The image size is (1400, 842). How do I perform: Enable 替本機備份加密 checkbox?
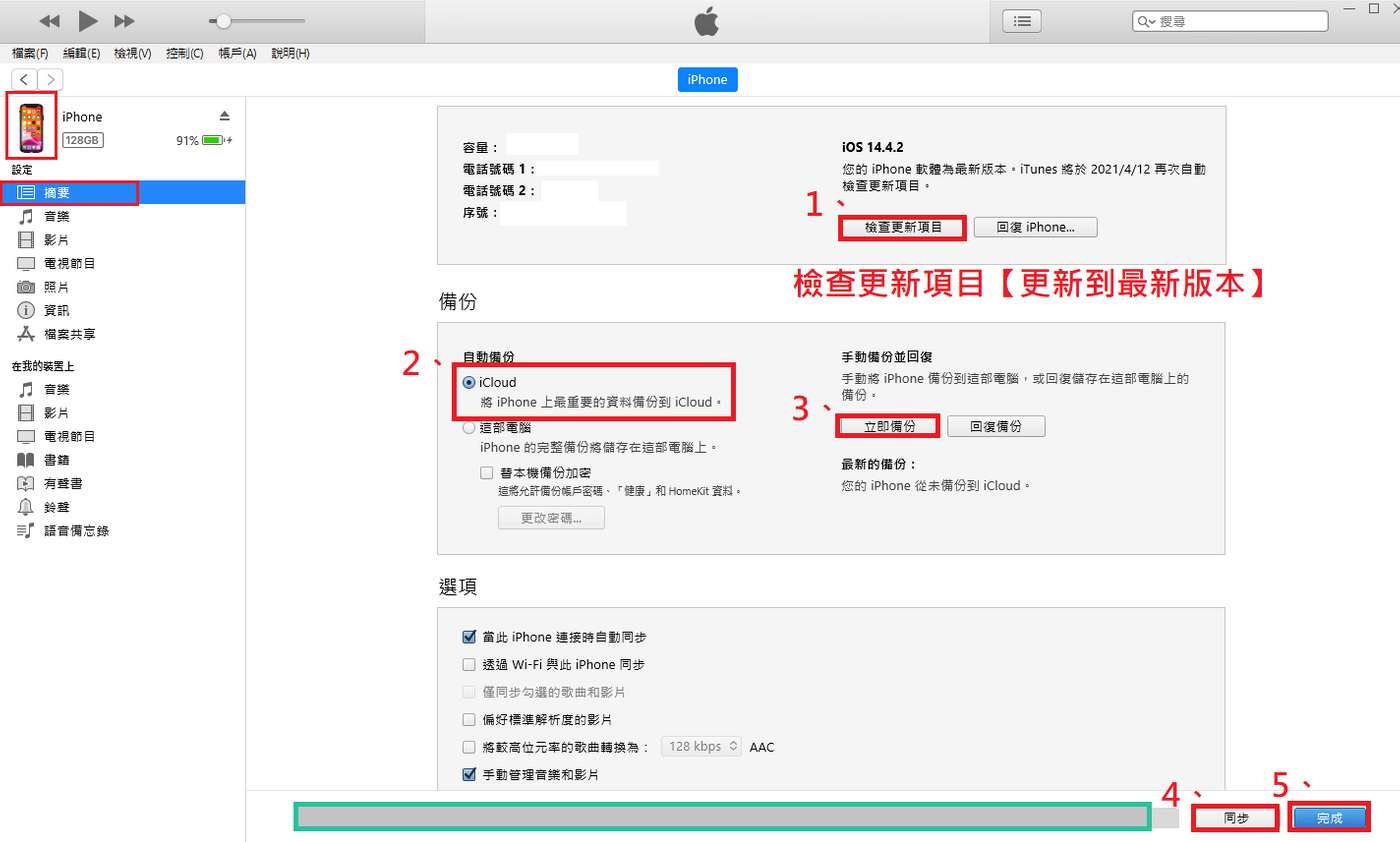pos(486,473)
